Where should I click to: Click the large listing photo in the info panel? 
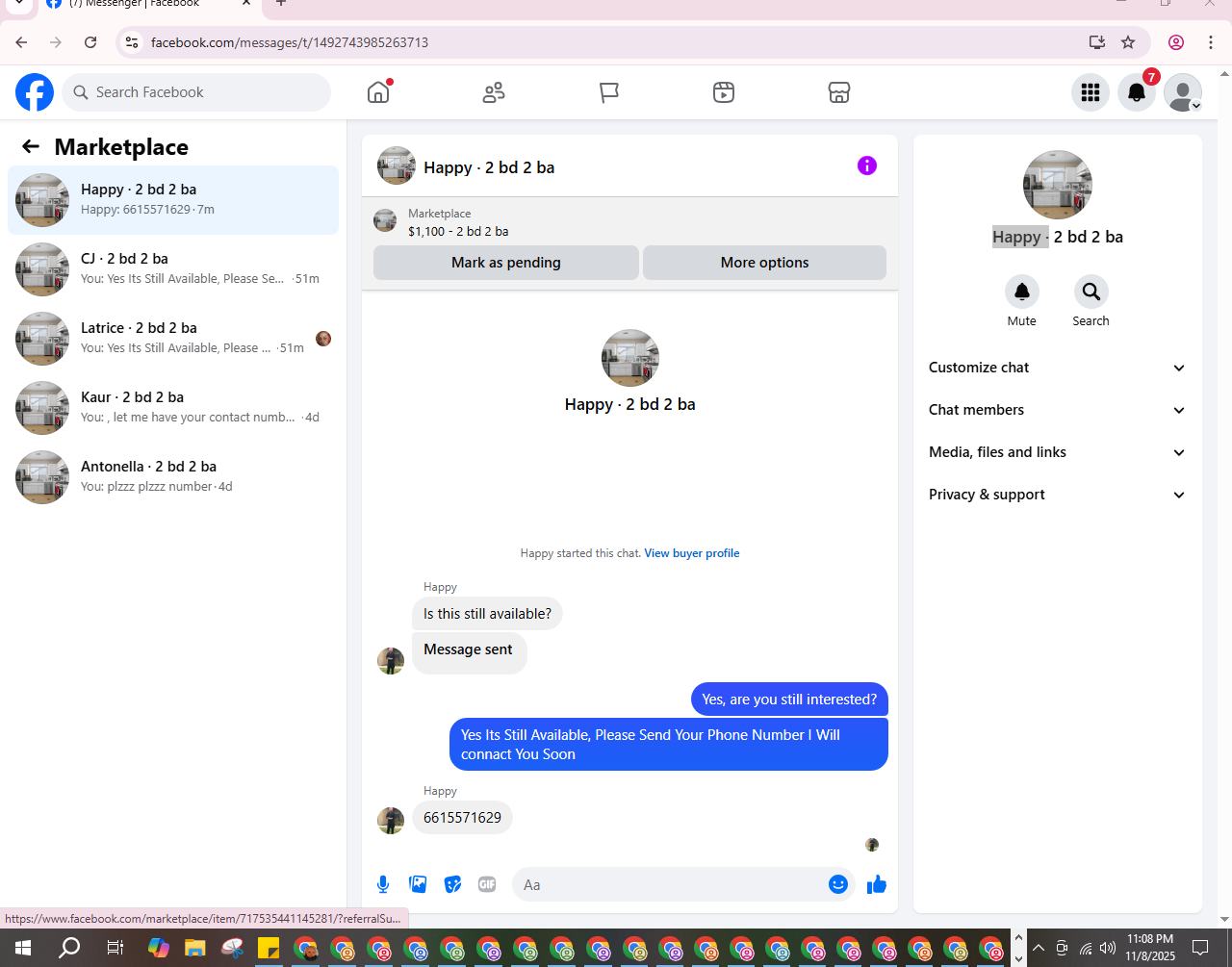pos(1058,185)
